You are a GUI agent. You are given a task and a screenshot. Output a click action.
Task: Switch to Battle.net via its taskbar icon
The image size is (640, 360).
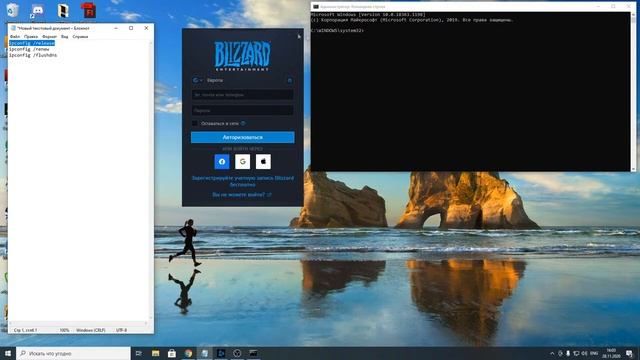(221, 353)
